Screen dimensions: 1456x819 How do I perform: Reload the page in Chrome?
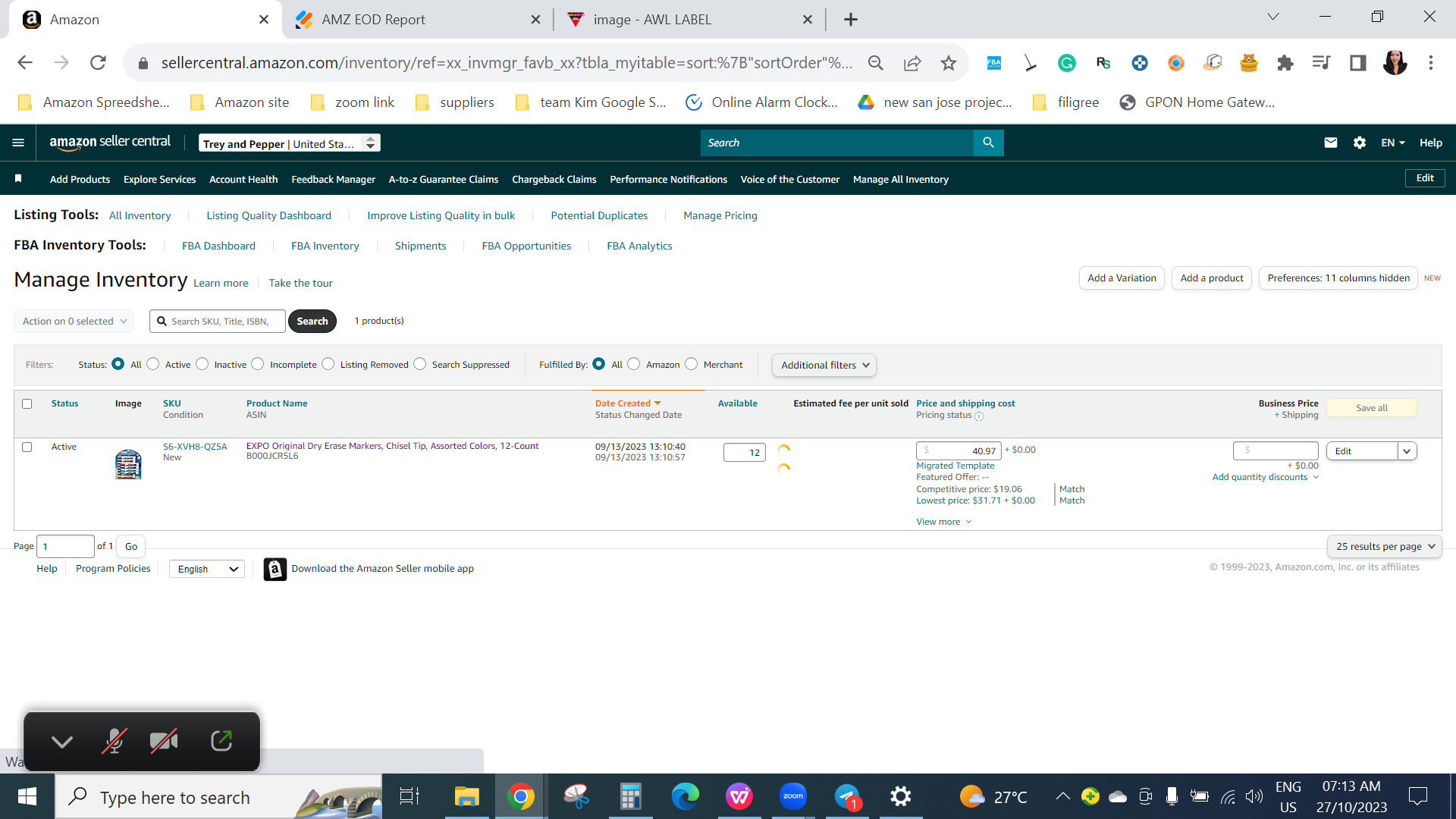[98, 63]
